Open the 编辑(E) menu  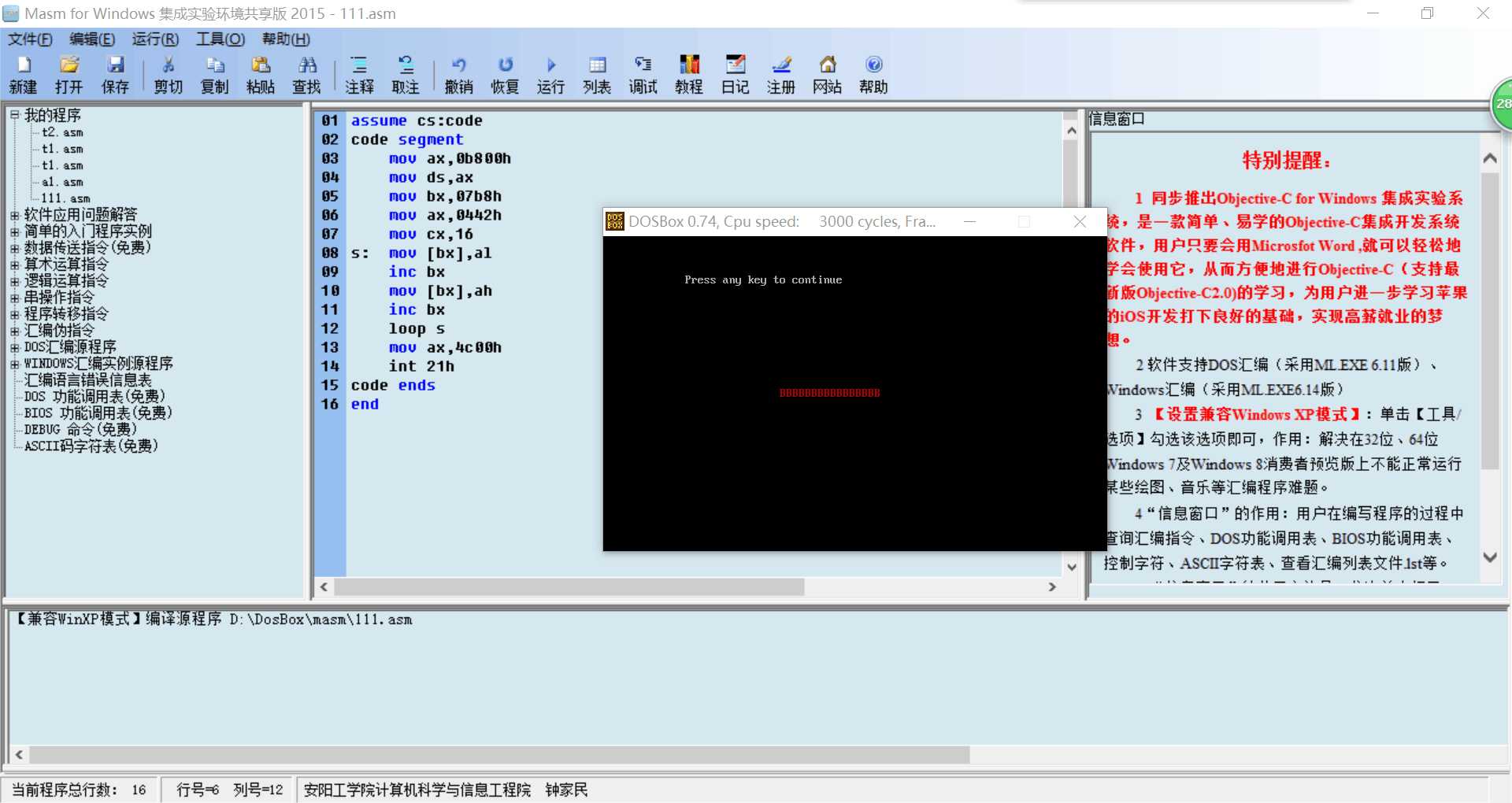(x=92, y=39)
